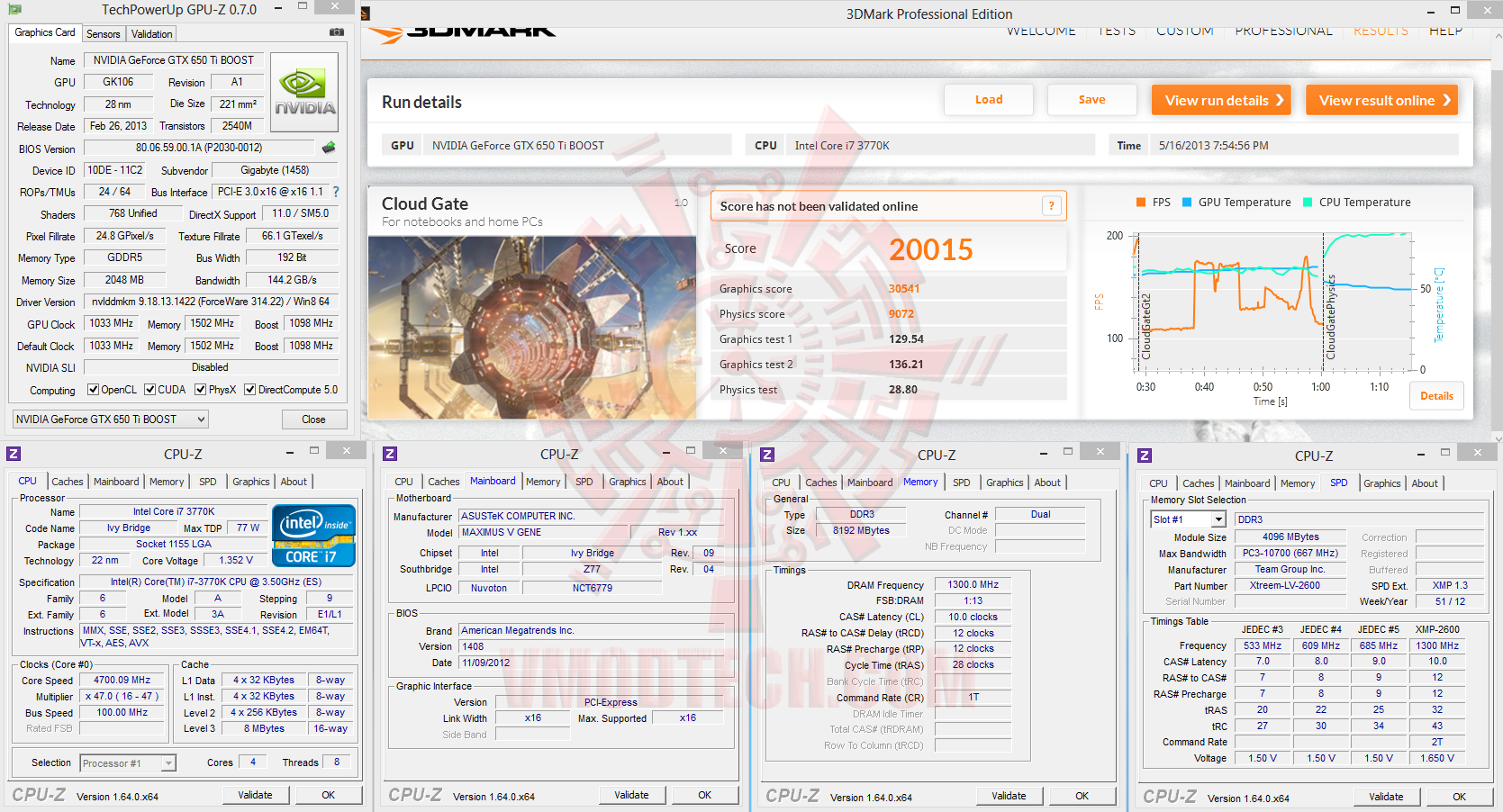Switch to the Validation tab in GPU-Z
Viewport: 1503px width, 812px height.
click(x=151, y=34)
